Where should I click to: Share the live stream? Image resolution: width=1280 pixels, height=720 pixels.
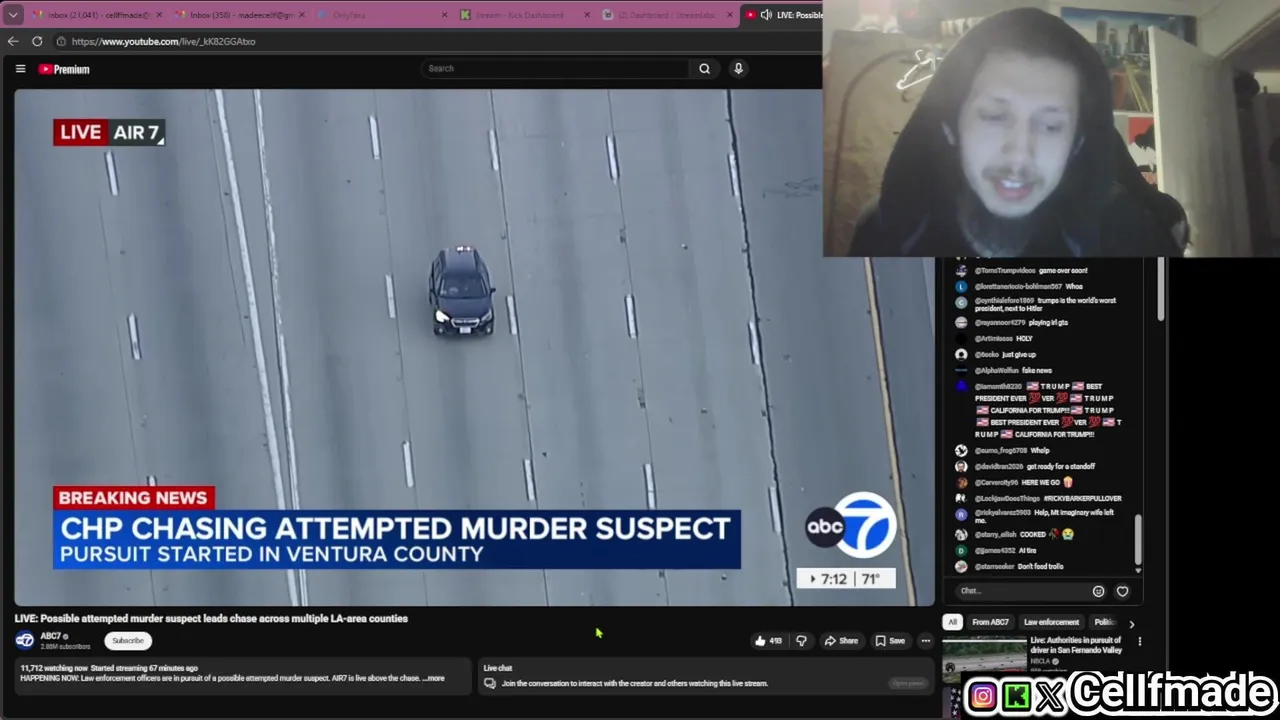pyautogui.click(x=841, y=641)
